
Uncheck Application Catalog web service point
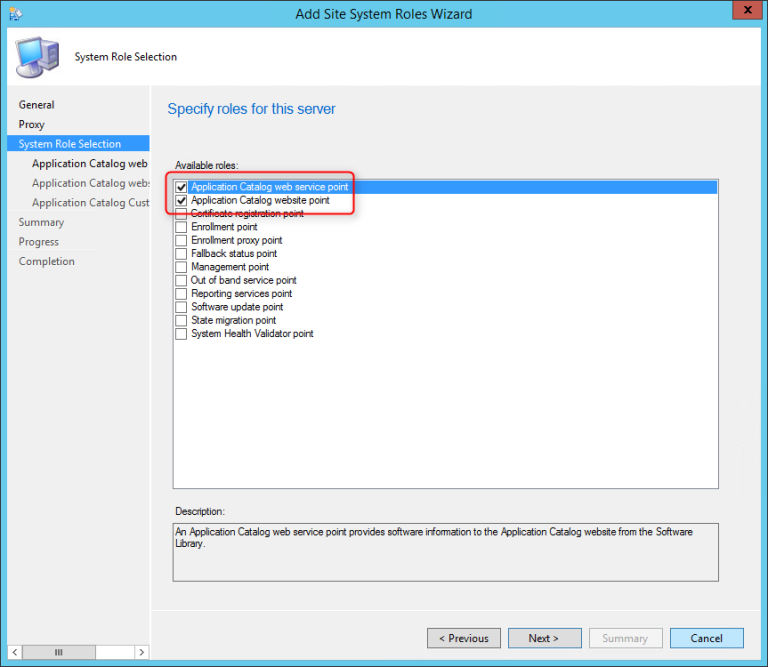(x=181, y=187)
